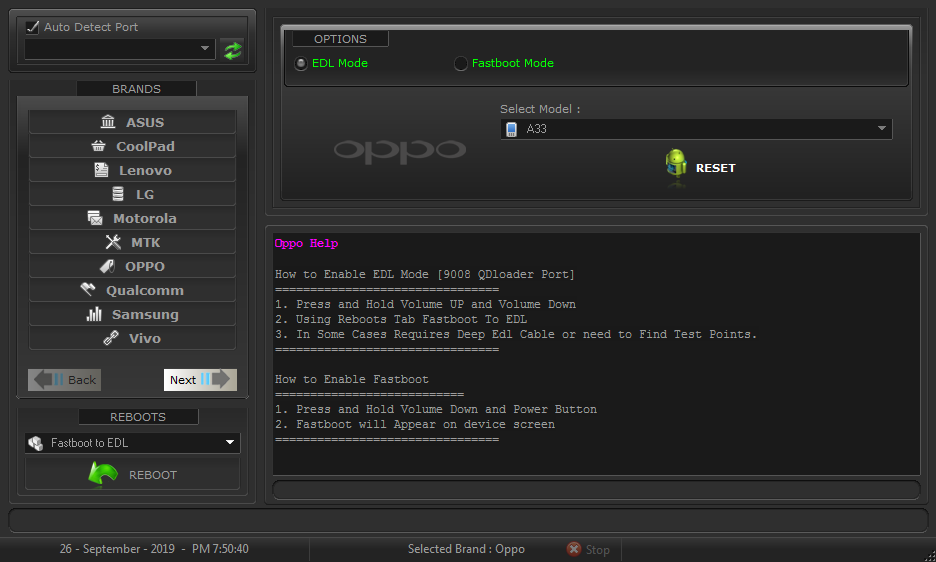Choose ASUS brand
The image size is (936, 562).
(133, 122)
